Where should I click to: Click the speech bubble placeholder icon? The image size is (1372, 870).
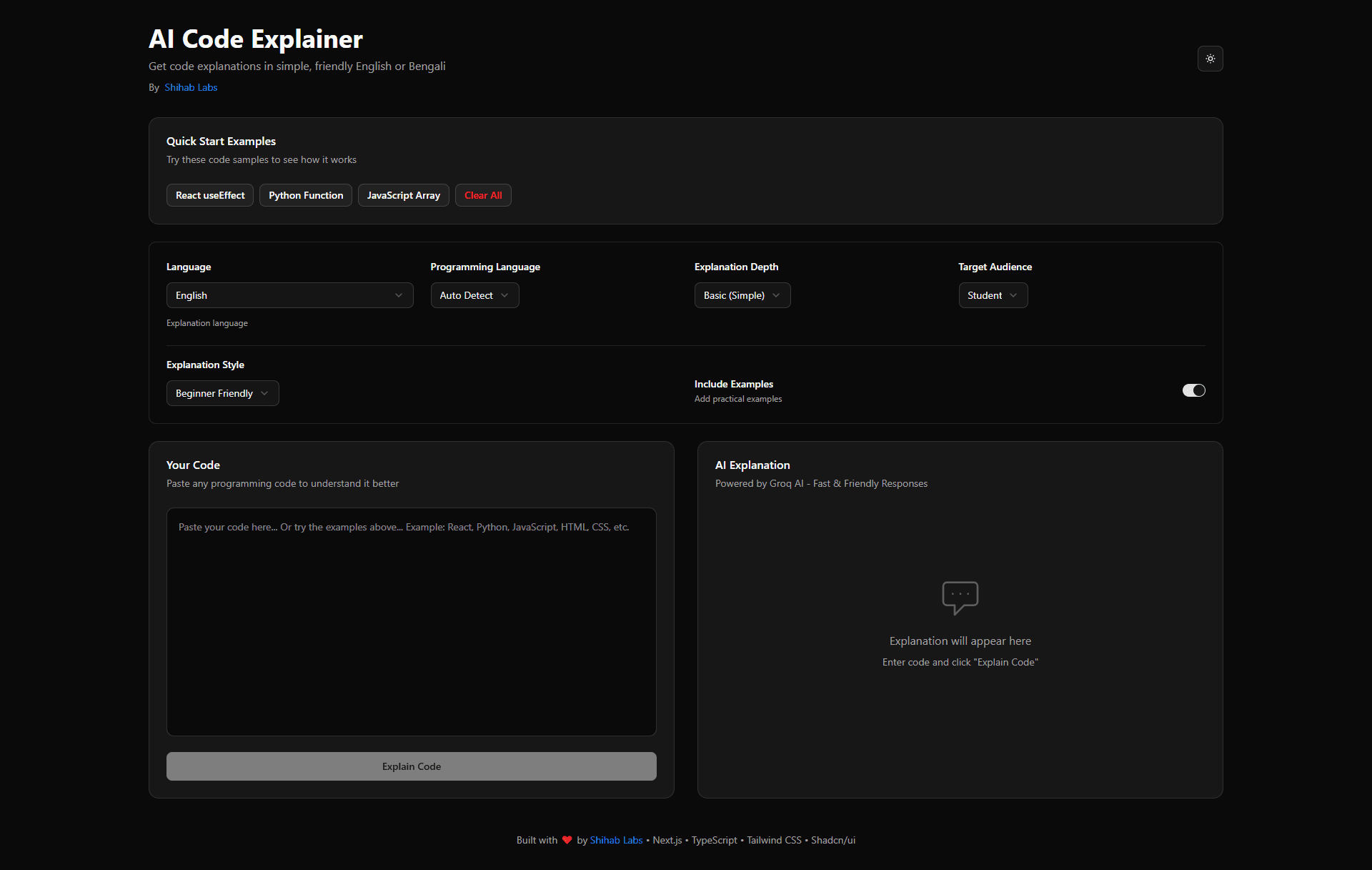(x=960, y=597)
